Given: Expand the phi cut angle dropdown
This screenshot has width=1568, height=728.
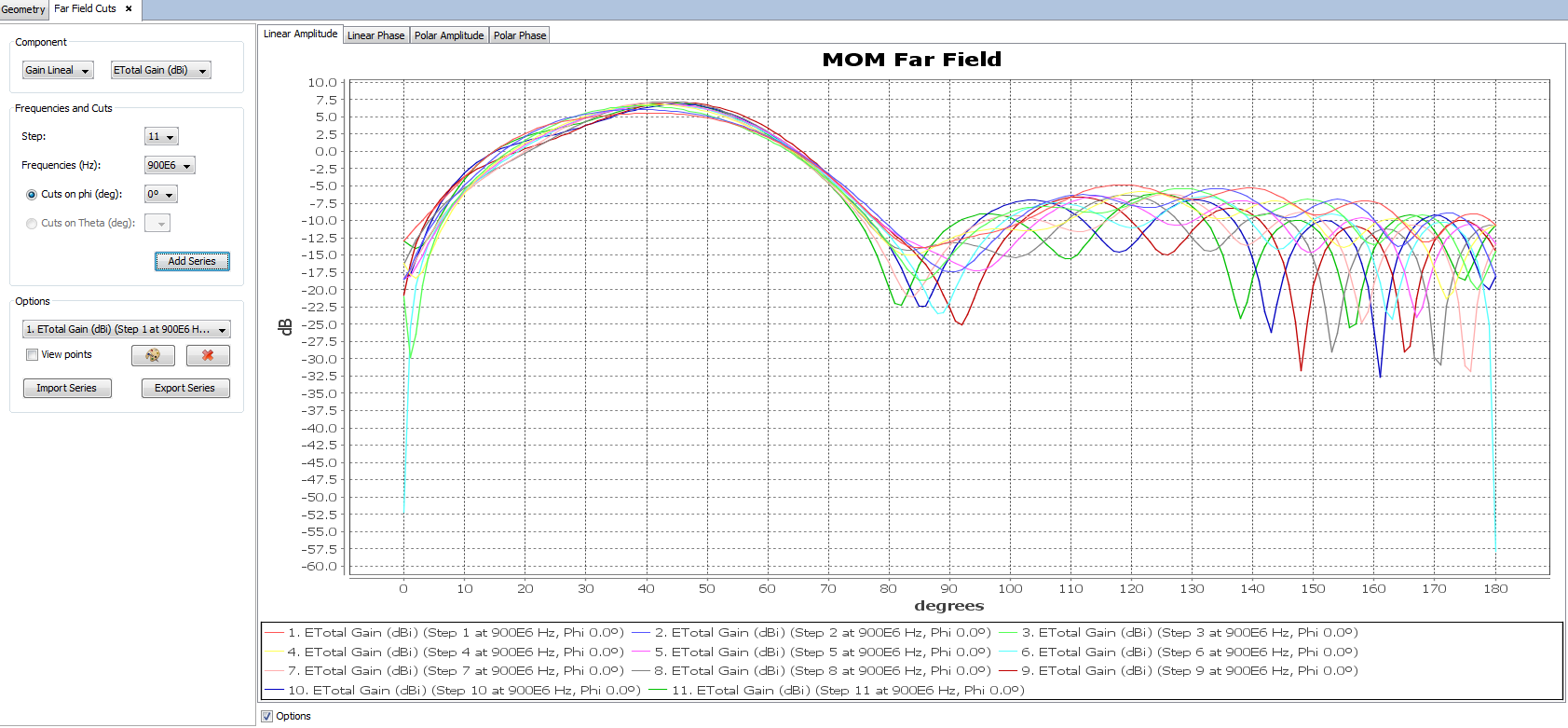Looking at the screenshot, I should pyautogui.click(x=160, y=194).
